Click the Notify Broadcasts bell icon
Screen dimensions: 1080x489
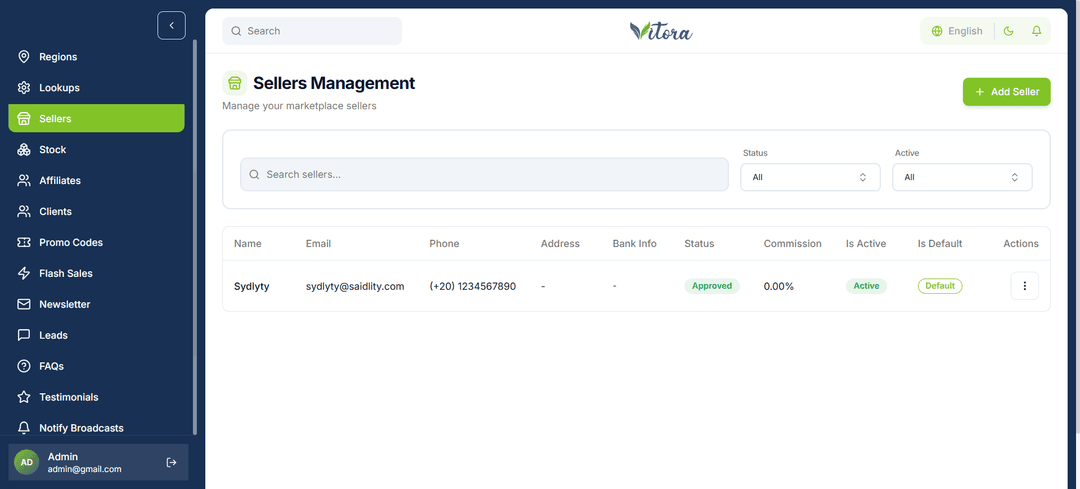(24, 428)
